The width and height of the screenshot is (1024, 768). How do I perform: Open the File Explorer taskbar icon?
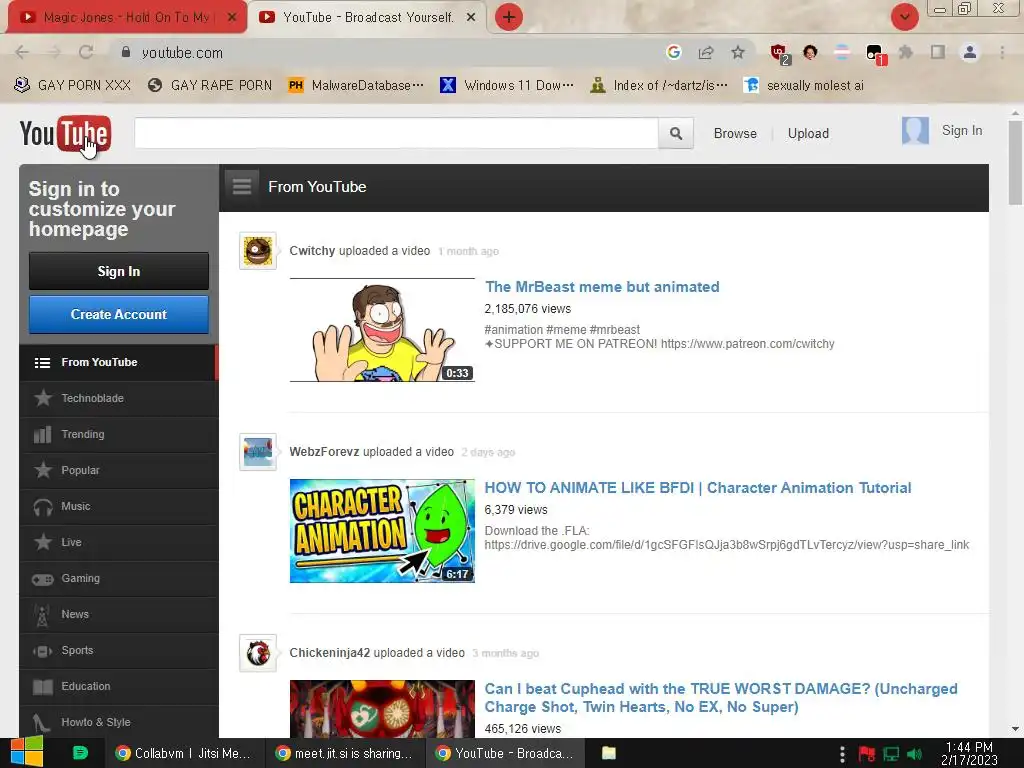609,753
